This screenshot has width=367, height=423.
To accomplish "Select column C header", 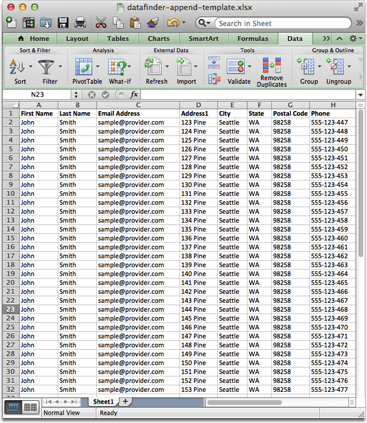I will (x=138, y=105).
